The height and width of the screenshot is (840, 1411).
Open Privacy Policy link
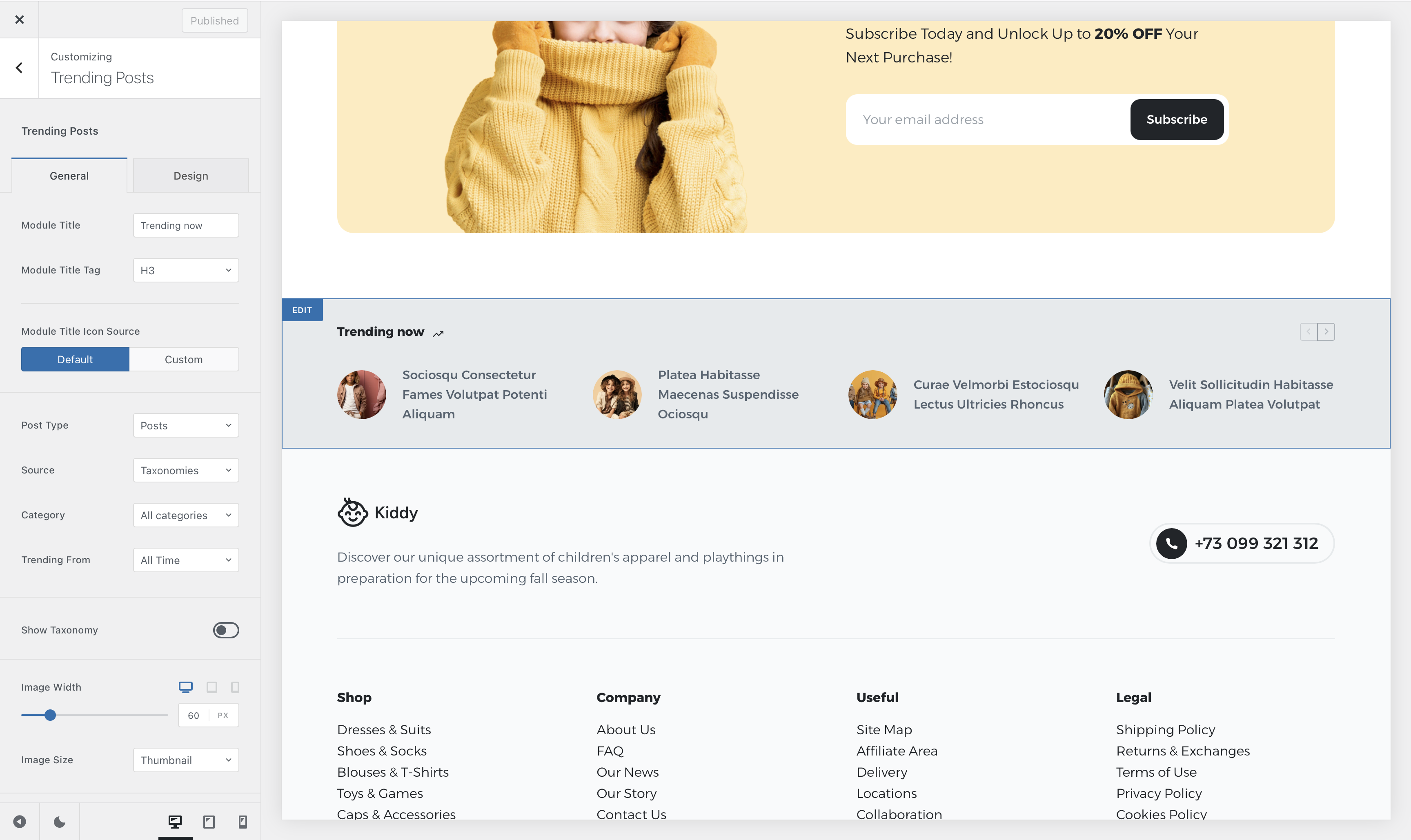pyautogui.click(x=1159, y=793)
